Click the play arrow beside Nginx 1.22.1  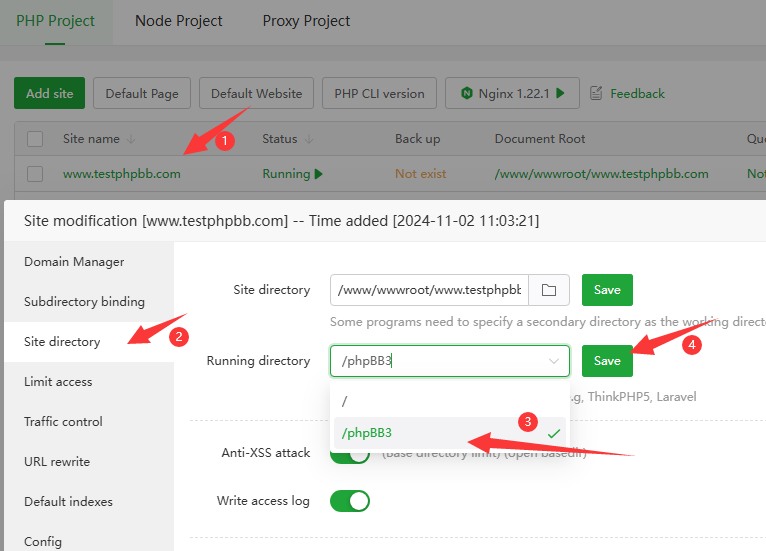[560, 93]
